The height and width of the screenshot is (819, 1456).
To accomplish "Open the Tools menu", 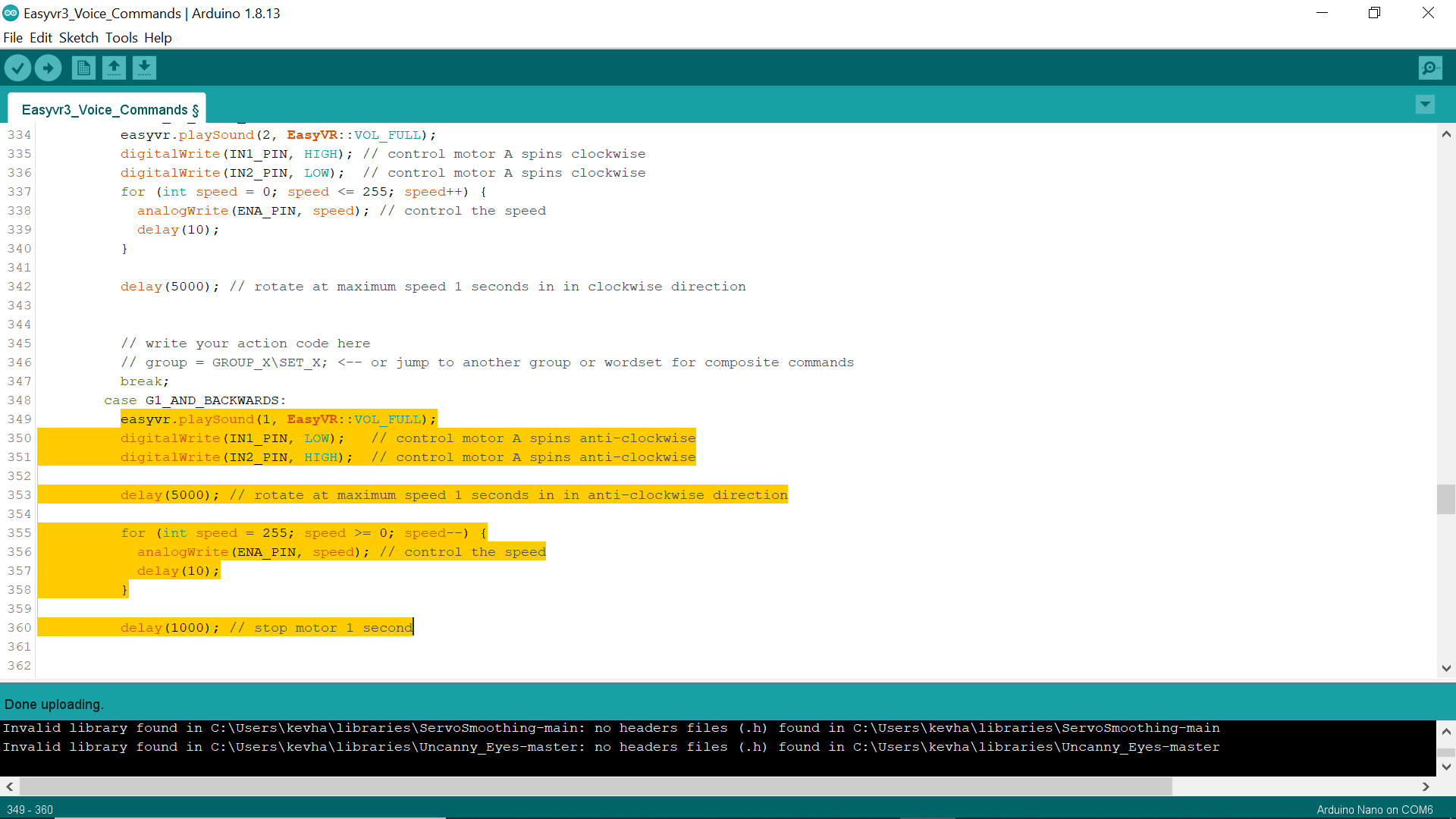I will (121, 37).
